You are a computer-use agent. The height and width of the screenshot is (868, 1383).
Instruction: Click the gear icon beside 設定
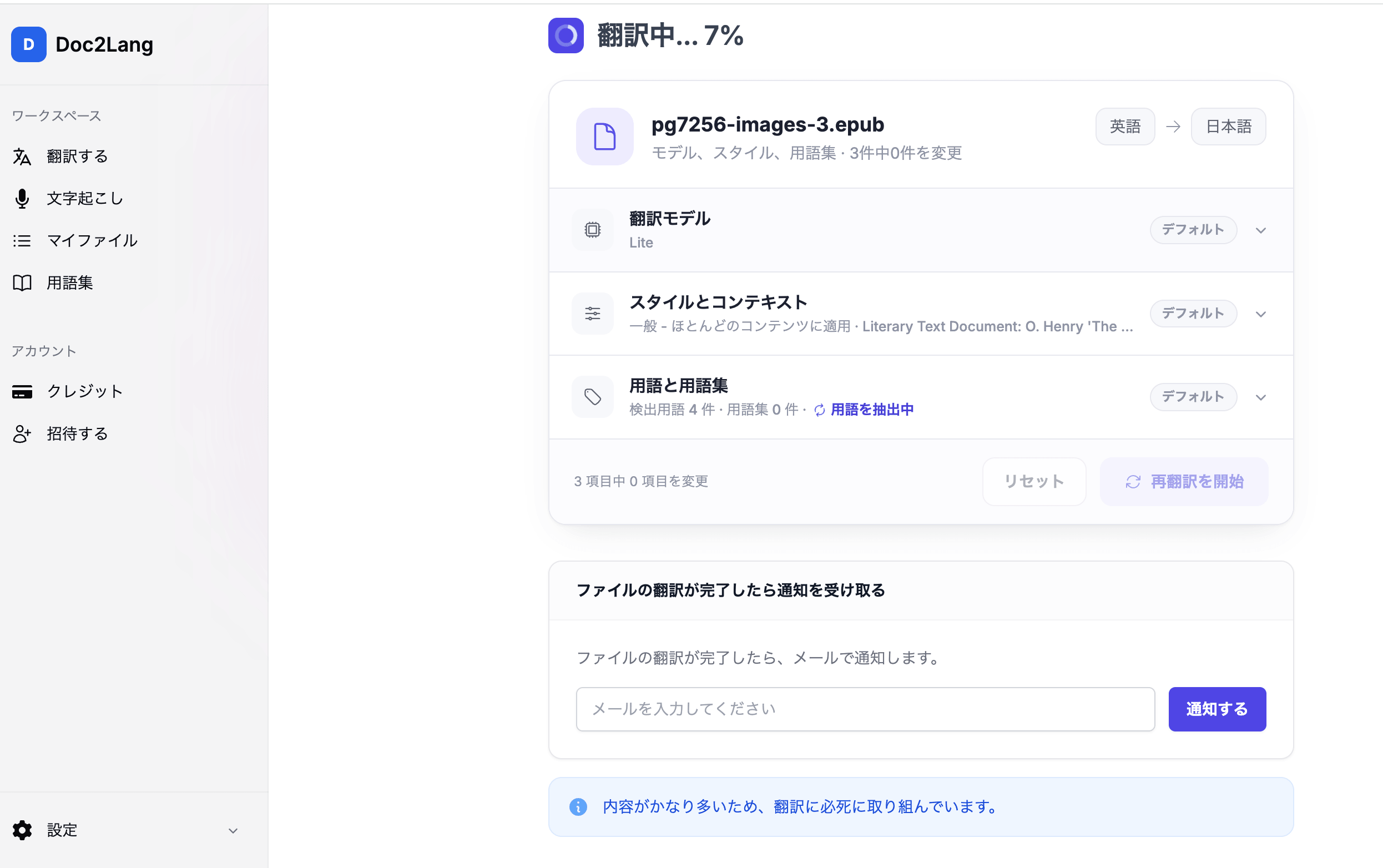(x=22, y=830)
